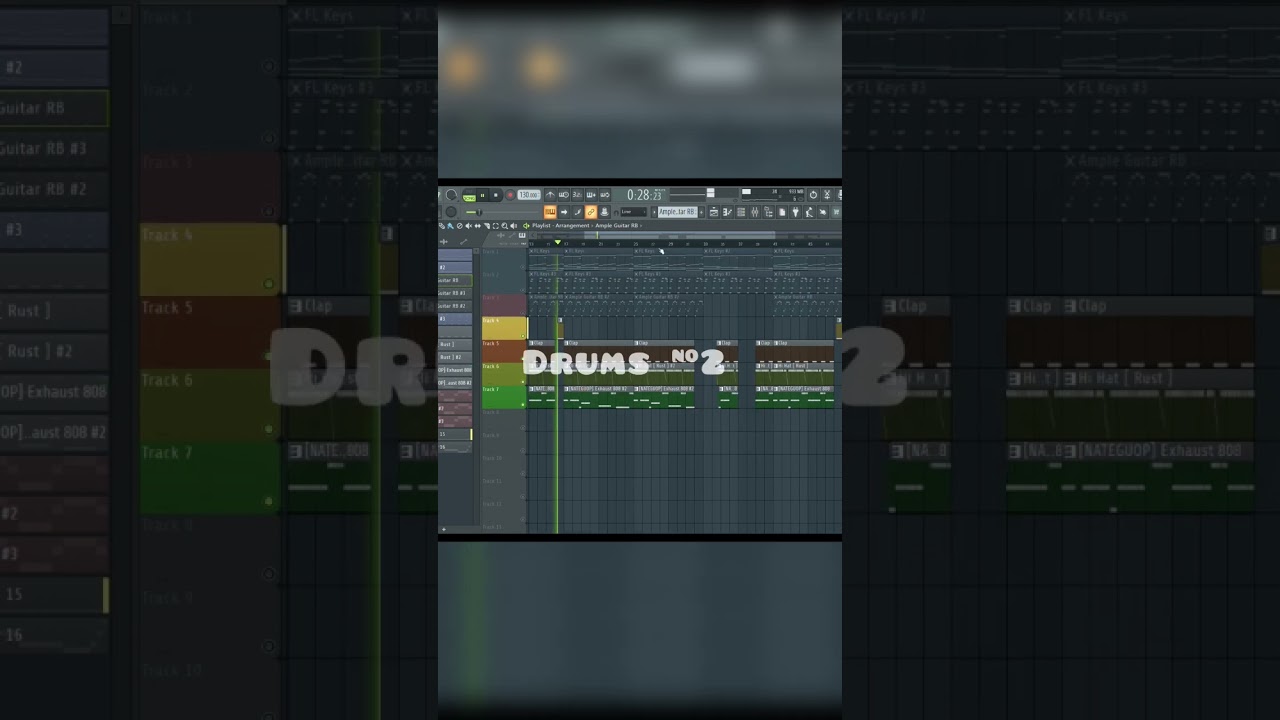Click the plus button beside pattern selector
The height and width of the screenshot is (720, 1280).
point(701,212)
